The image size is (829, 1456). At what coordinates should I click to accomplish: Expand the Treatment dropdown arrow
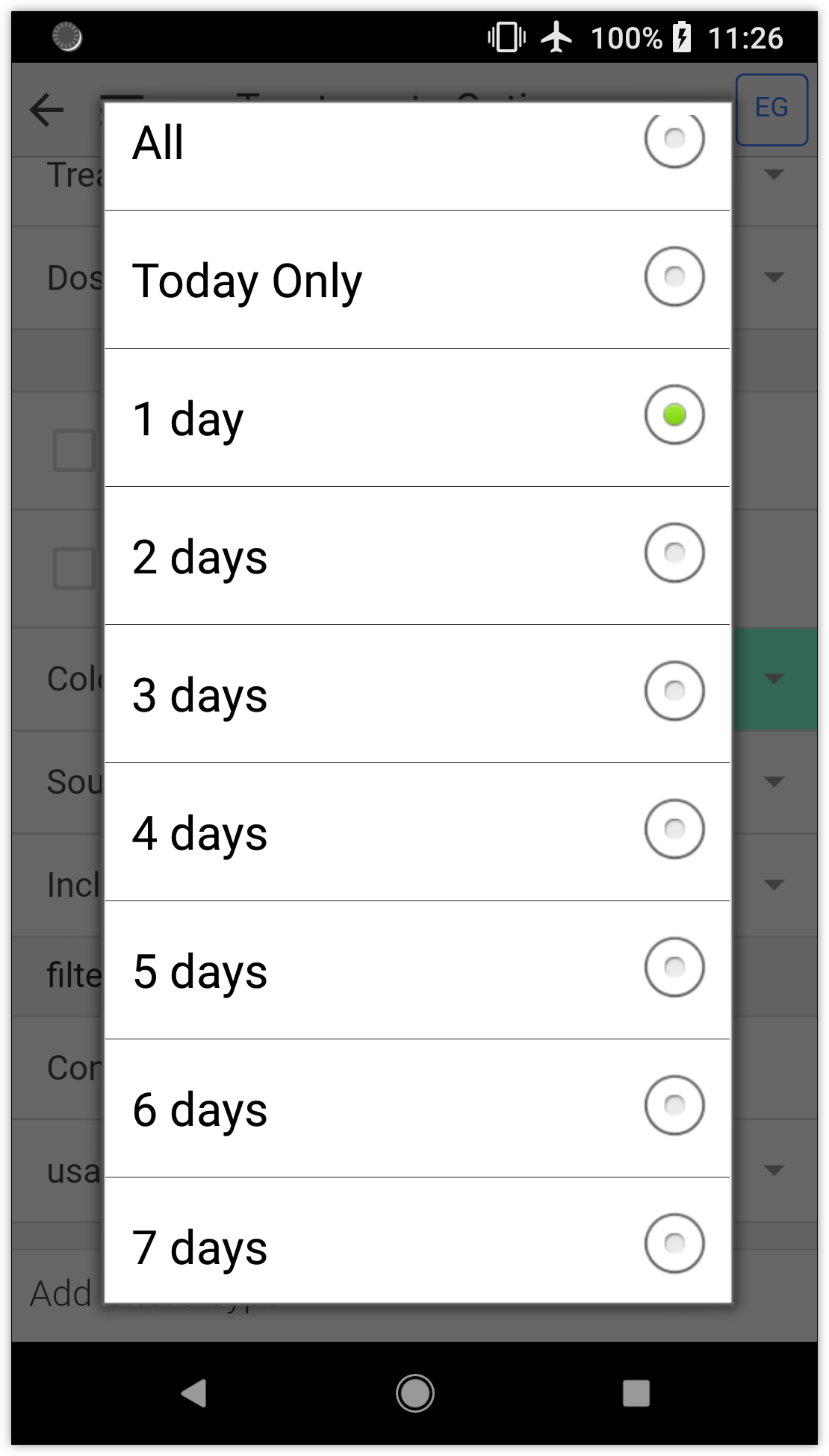click(x=774, y=175)
